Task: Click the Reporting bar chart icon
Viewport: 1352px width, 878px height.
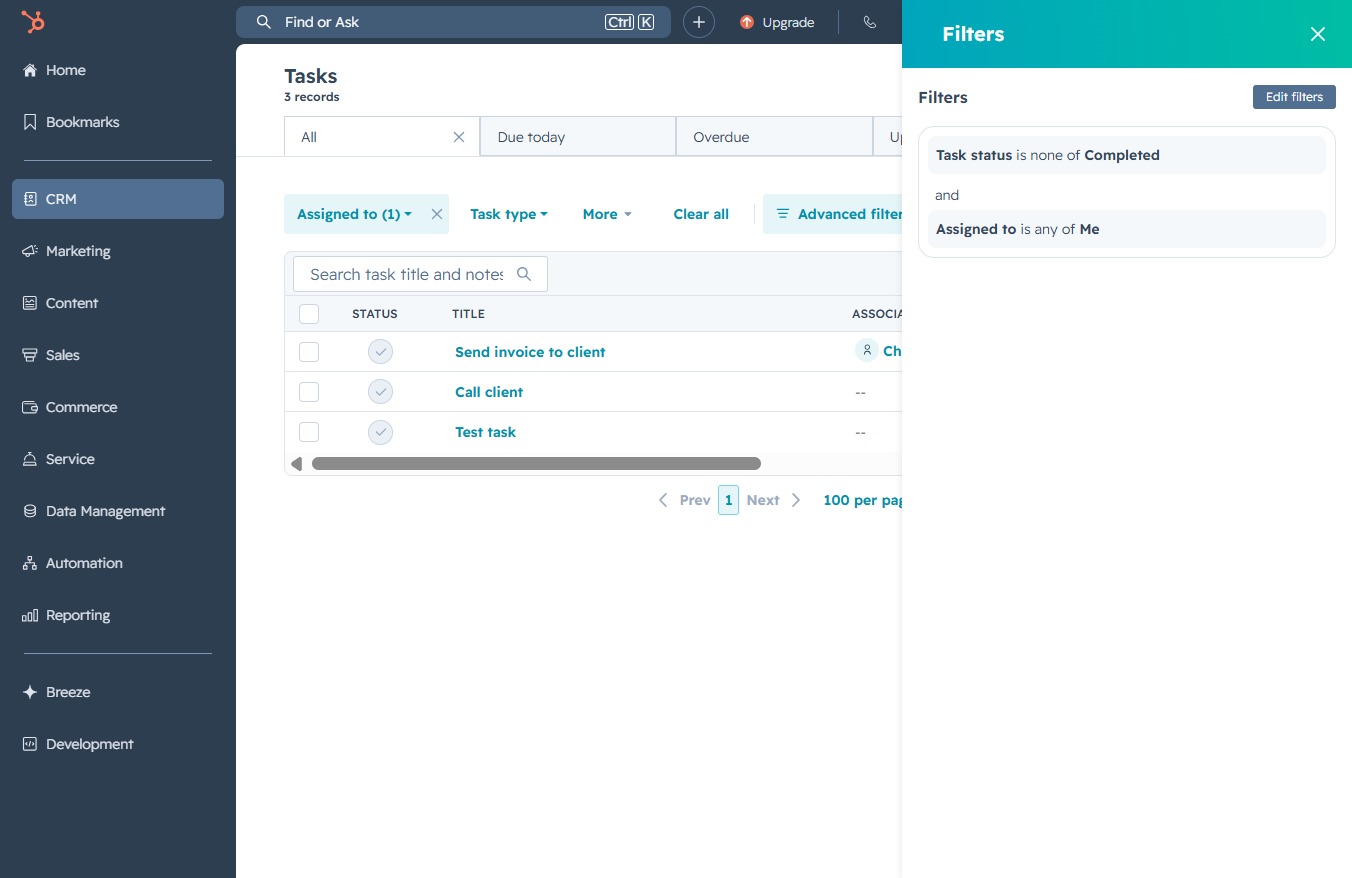Action: (x=30, y=615)
